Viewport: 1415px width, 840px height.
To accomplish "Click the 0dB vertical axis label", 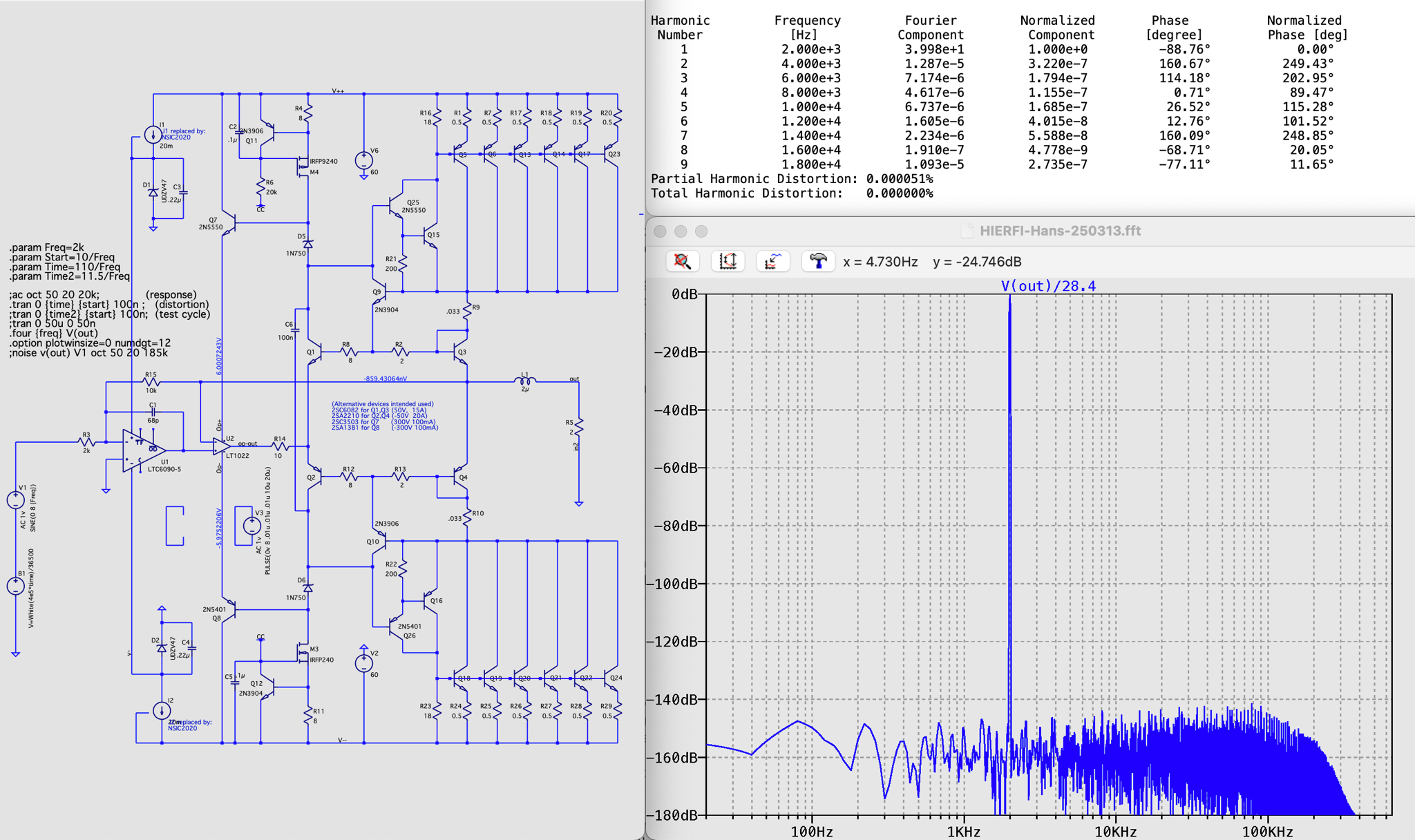I will (685, 294).
